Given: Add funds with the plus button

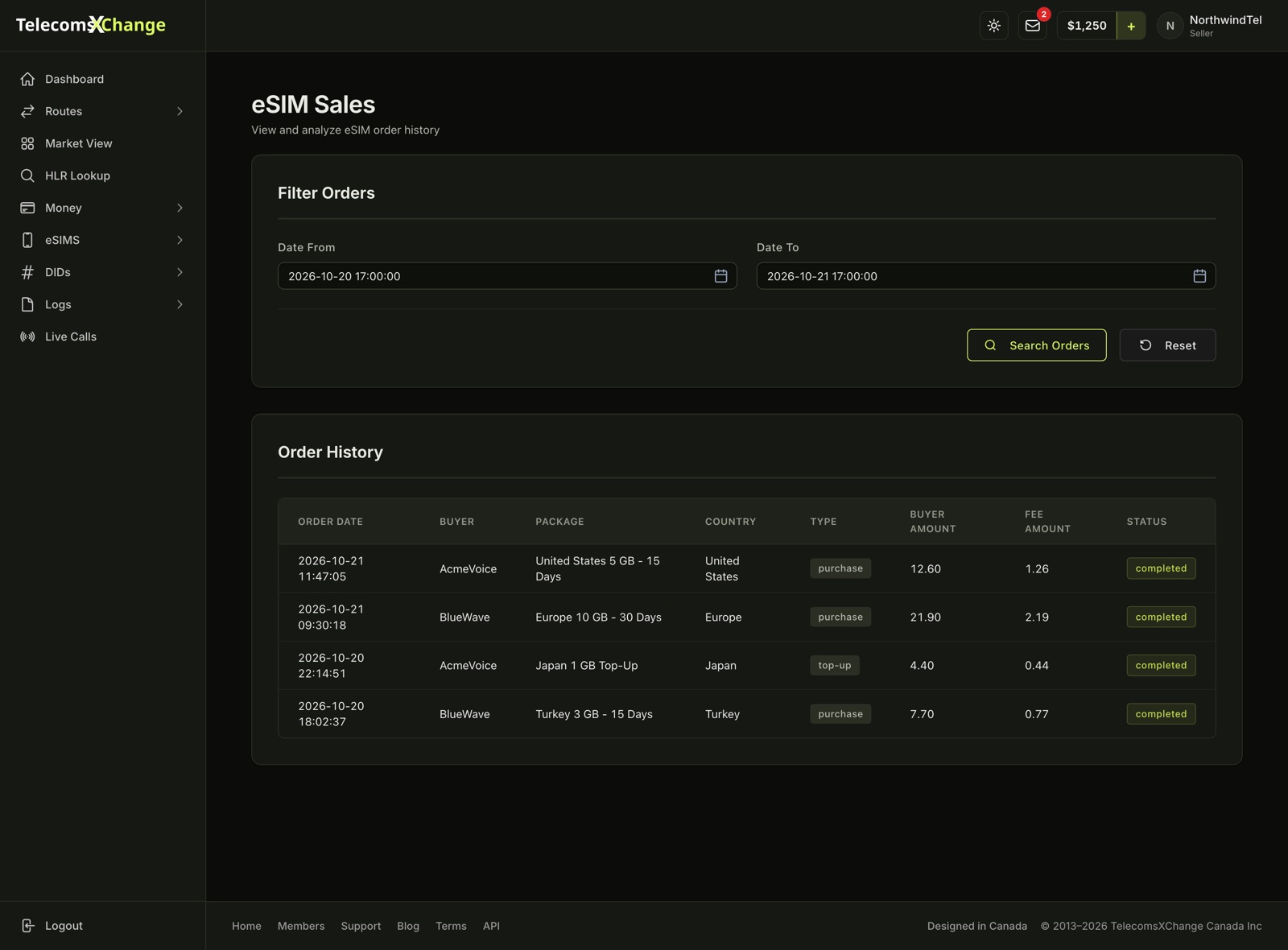Looking at the screenshot, I should (1131, 26).
